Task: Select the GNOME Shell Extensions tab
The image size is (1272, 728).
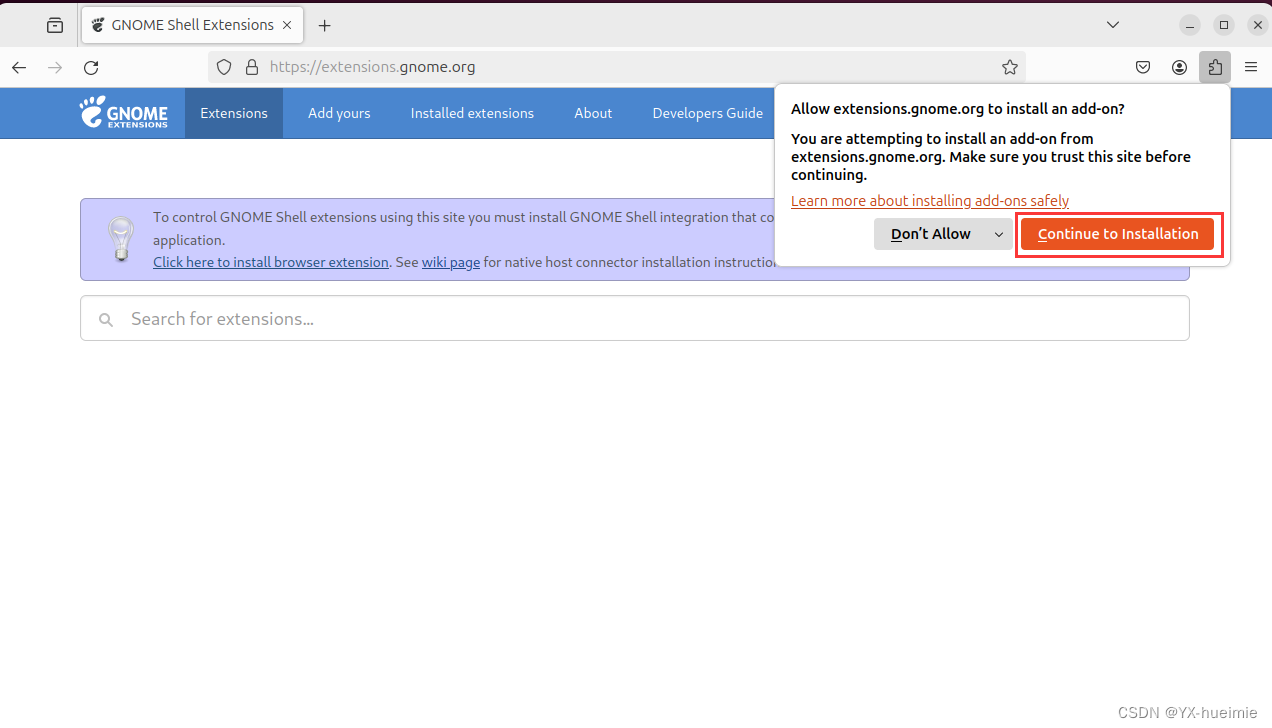Action: [192, 25]
